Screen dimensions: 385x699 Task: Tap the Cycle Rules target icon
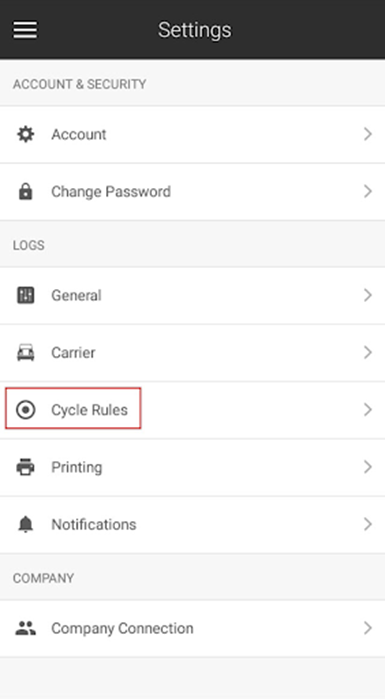click(25, 410)
